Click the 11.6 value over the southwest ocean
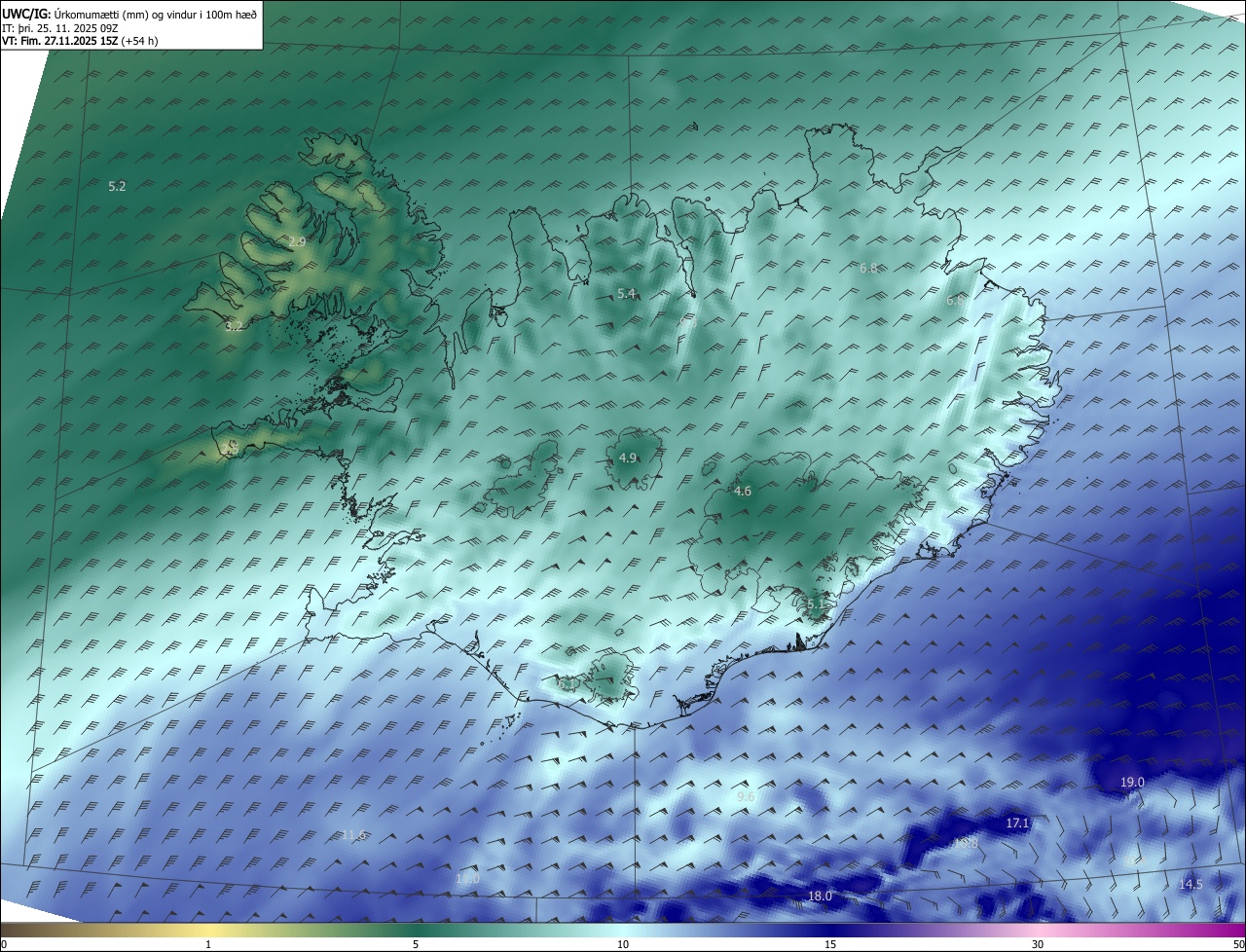 [354, 835]
